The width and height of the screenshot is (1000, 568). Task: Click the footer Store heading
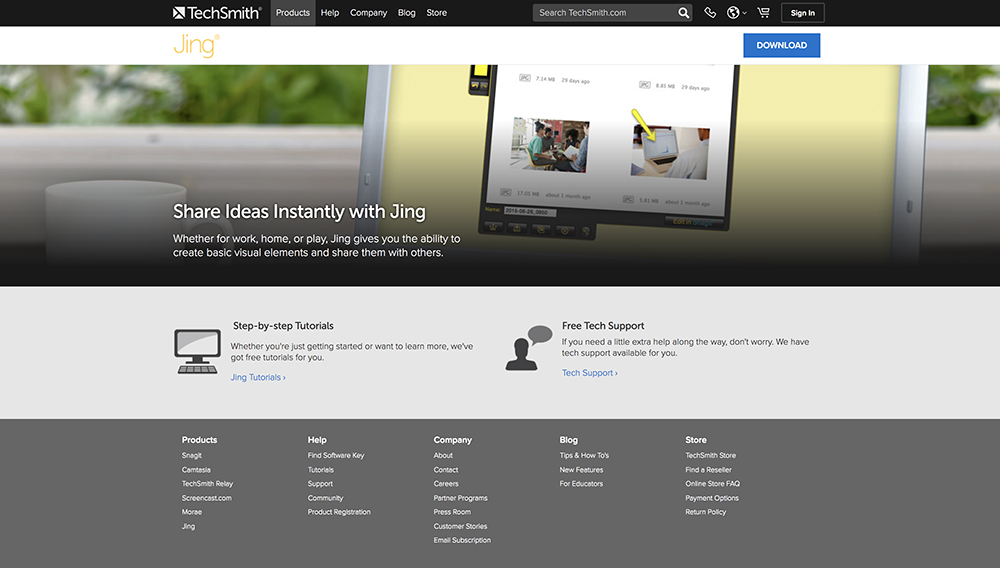696,440
